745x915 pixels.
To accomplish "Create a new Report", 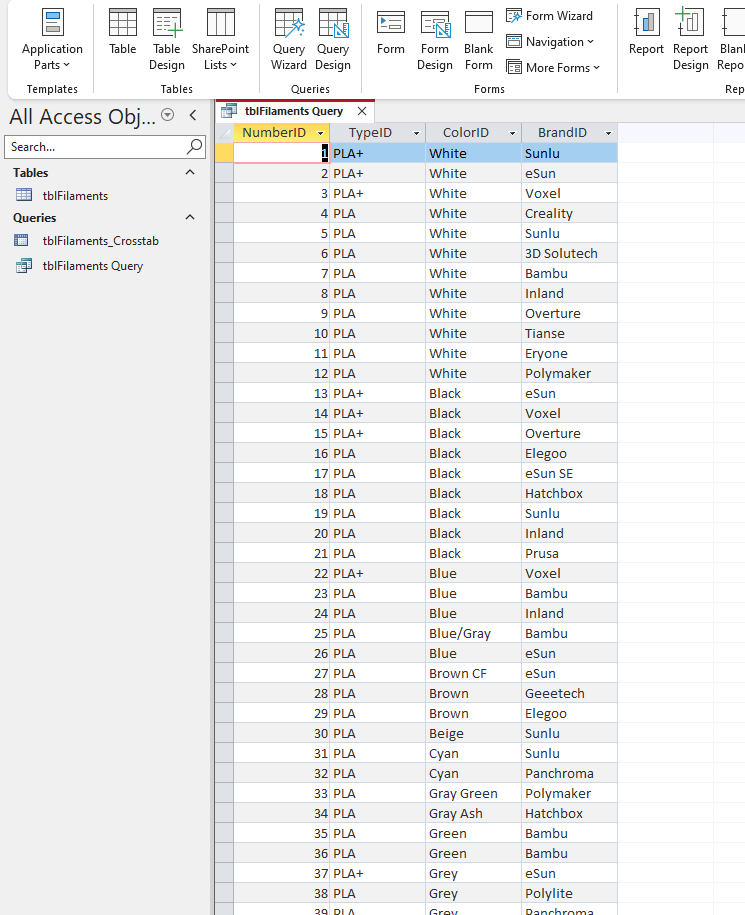I will 646,33.
